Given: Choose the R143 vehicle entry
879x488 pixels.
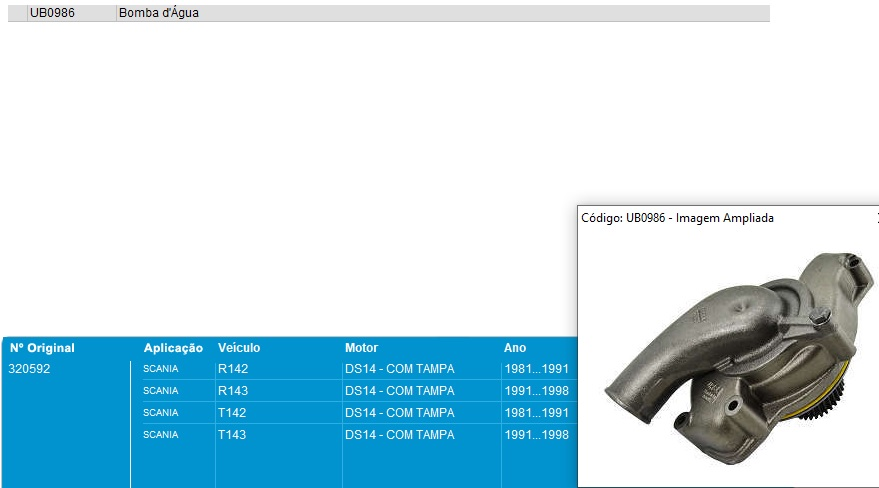Looking at the screenshot, I should (x=232, y=391).
